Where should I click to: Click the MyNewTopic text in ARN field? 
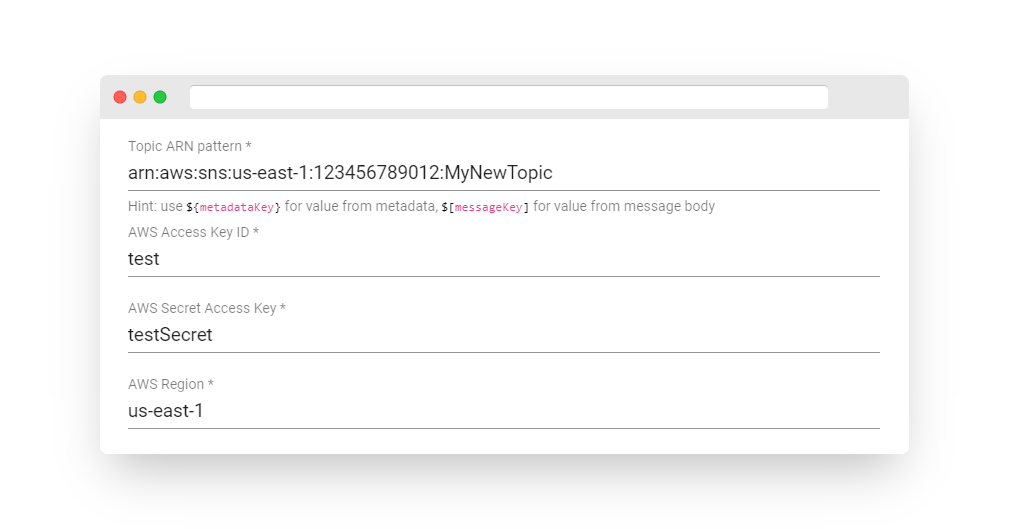click(x=498, y=173)
